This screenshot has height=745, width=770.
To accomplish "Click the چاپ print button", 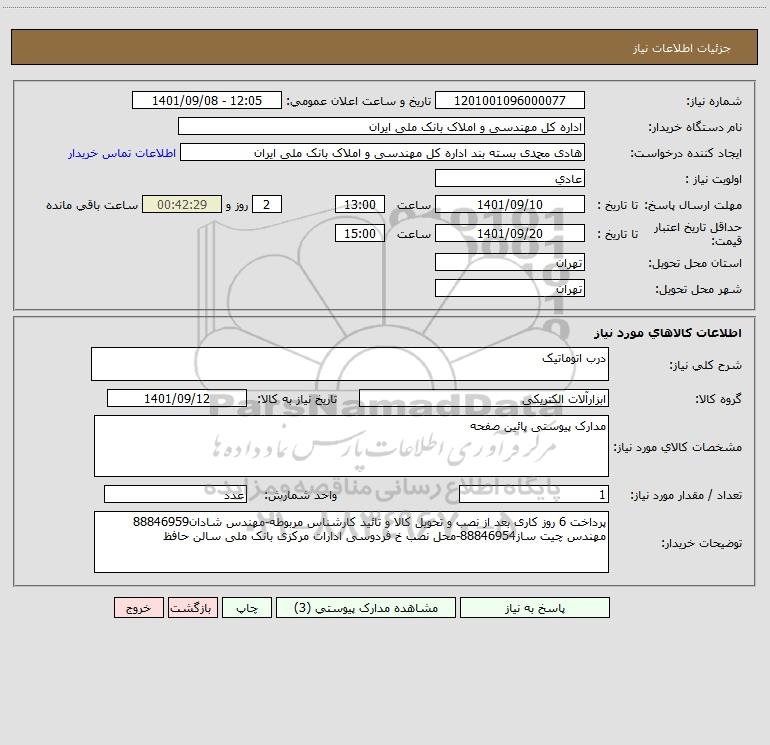I will click(247, 607).
